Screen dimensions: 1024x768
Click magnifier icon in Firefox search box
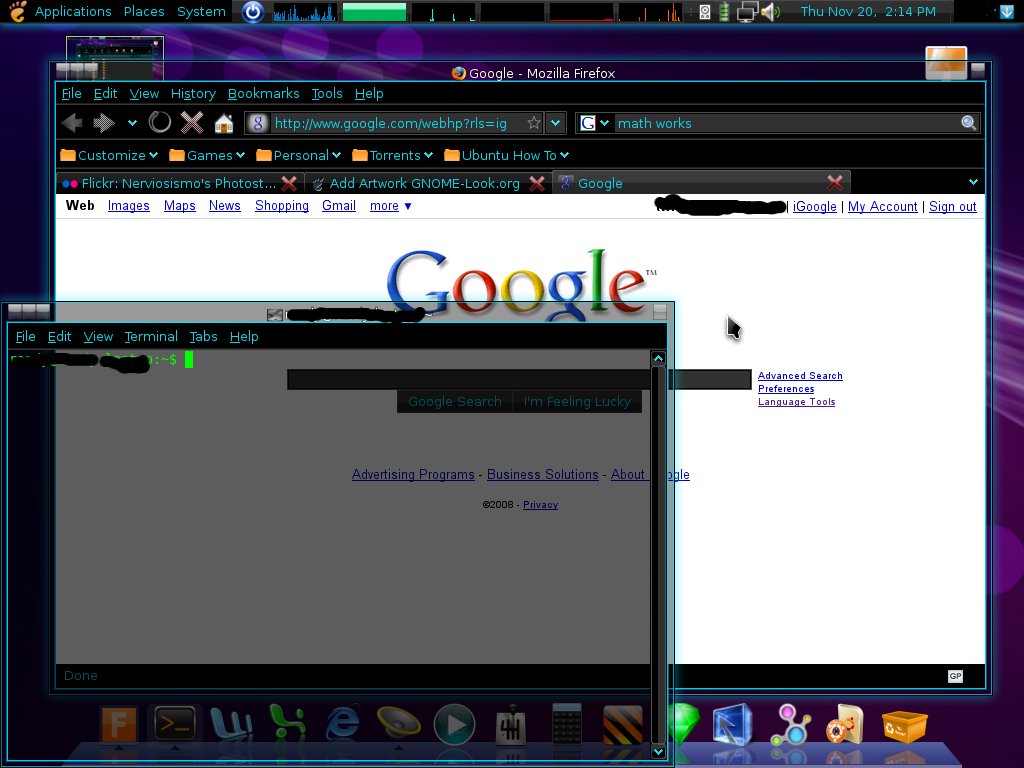(968, 123)
